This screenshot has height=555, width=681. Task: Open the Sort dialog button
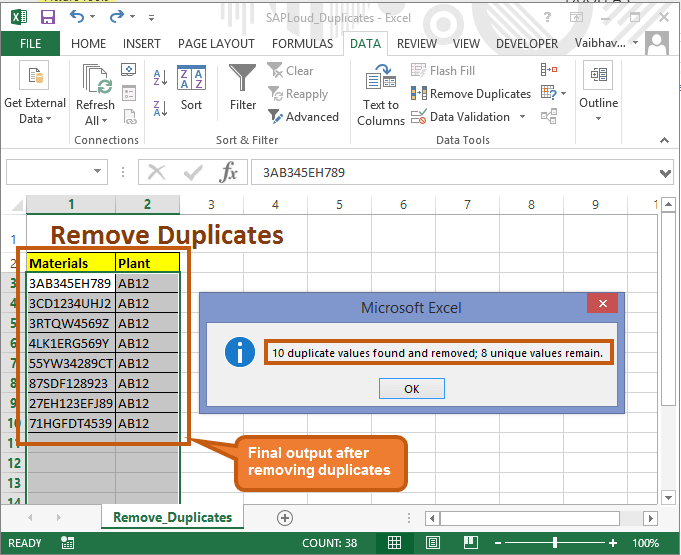pyautogui.click(x=191, y=87)
